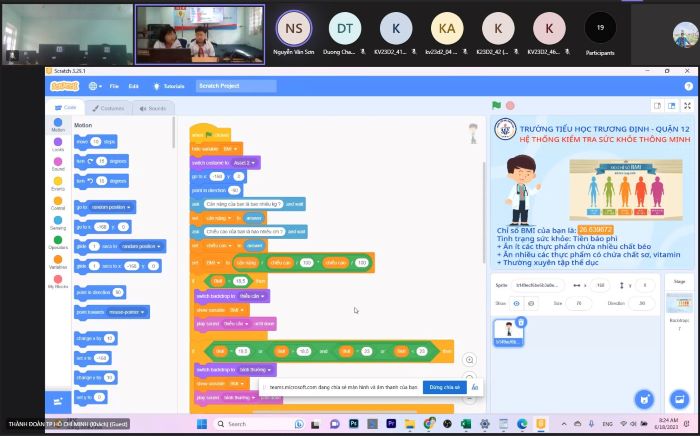The width and height of the screenshot is (700, 436).
Task: Select the Variables block category
Action: coord(58,262)
